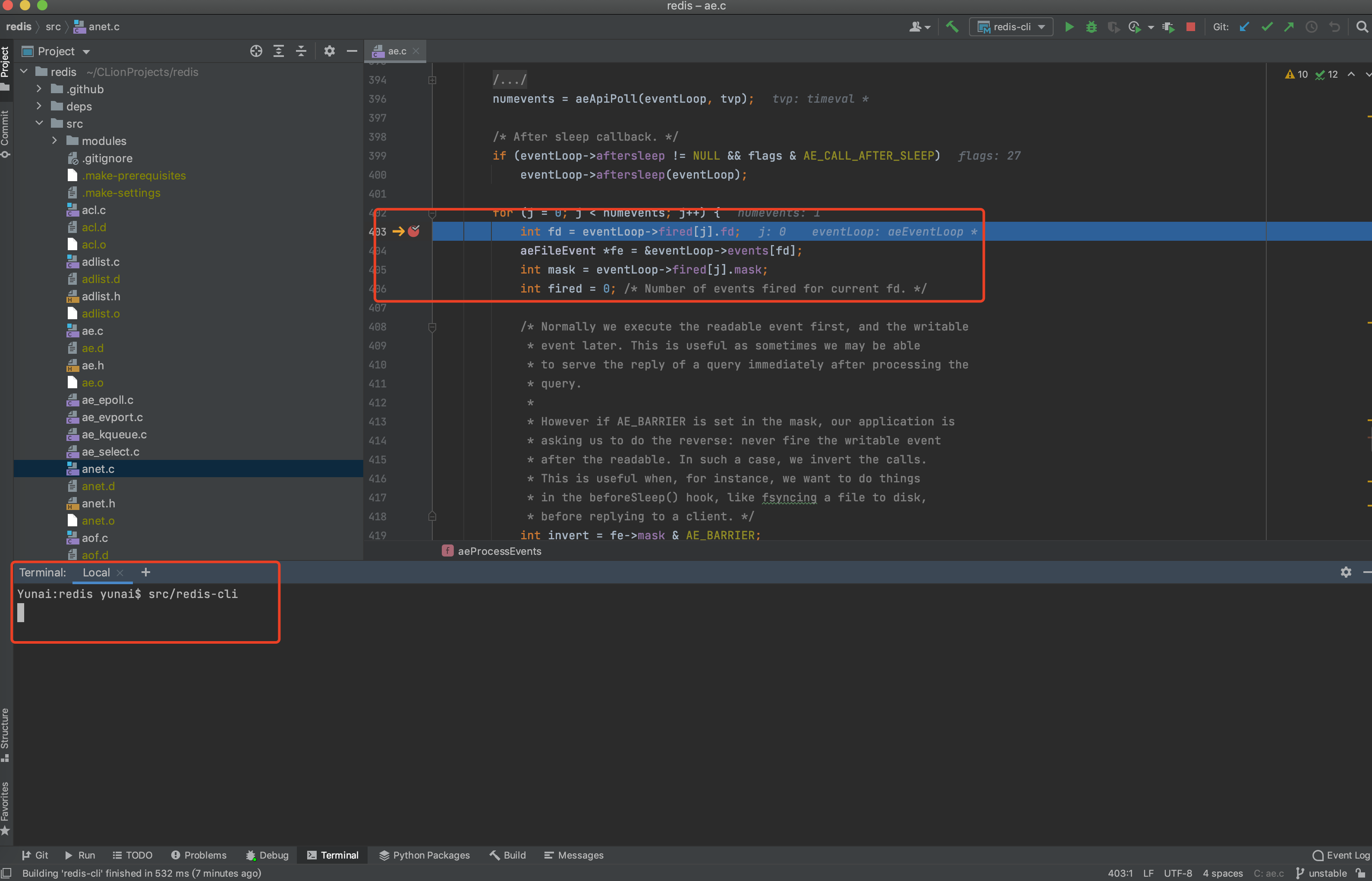Screen dimensions: 1372x881
Task: Open the Commit side panel
Action: (6, 135)
